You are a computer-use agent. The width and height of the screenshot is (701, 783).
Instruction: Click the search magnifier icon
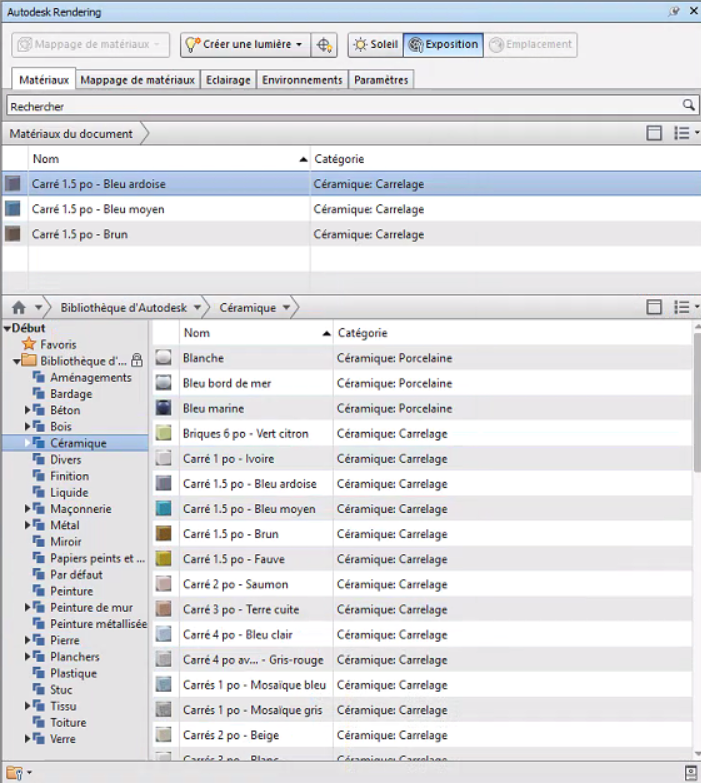tap(689, 105)
